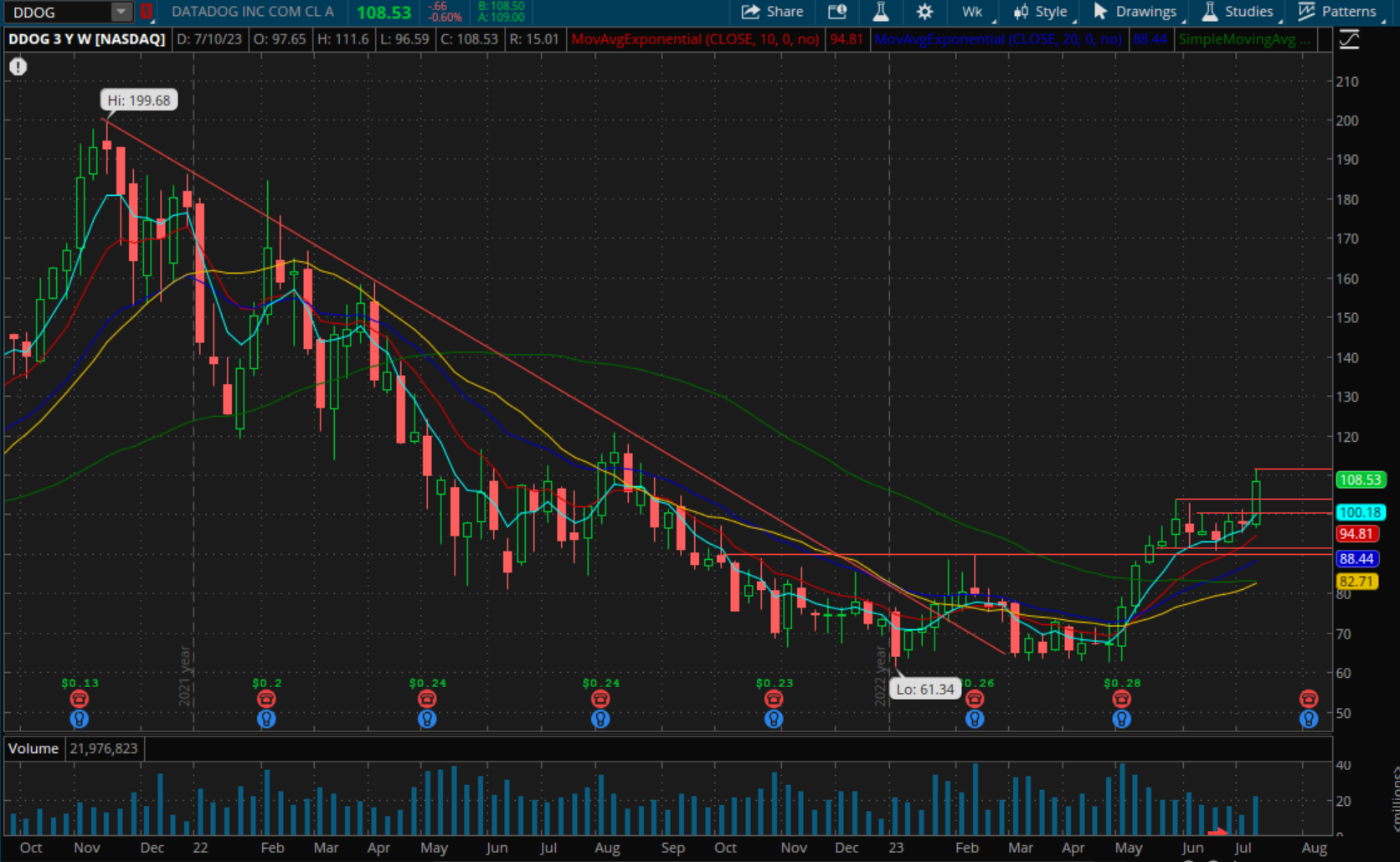Click the D: 7/10/23 date readout
The width and height of the screenshot is (1400, 862).
(209, 39)
